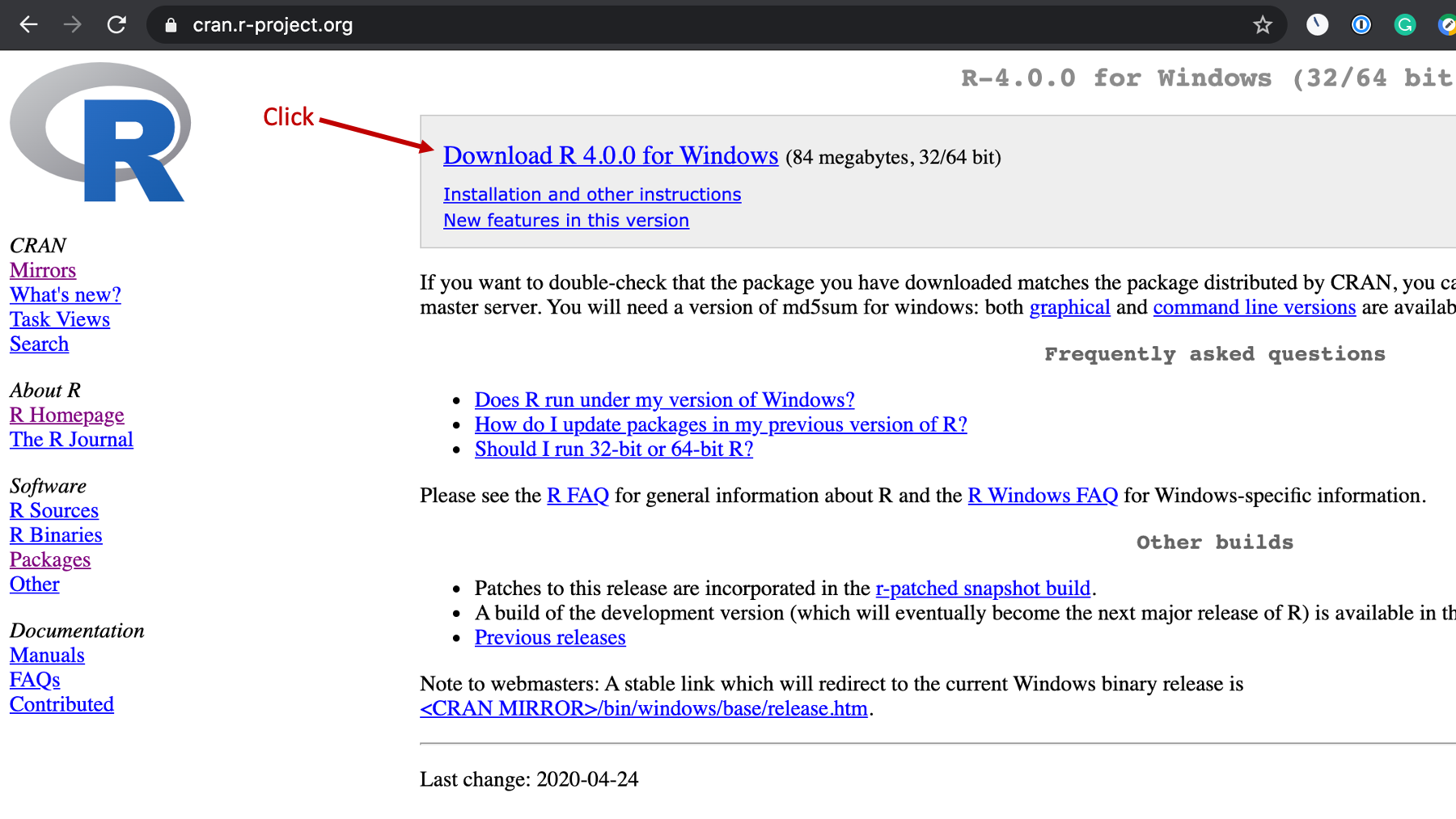
Task: Click the padlock site security icon
Action: 171,25
